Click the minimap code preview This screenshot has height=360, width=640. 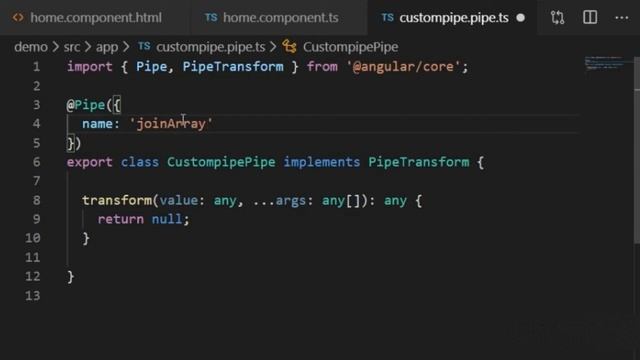click(605, 63)
